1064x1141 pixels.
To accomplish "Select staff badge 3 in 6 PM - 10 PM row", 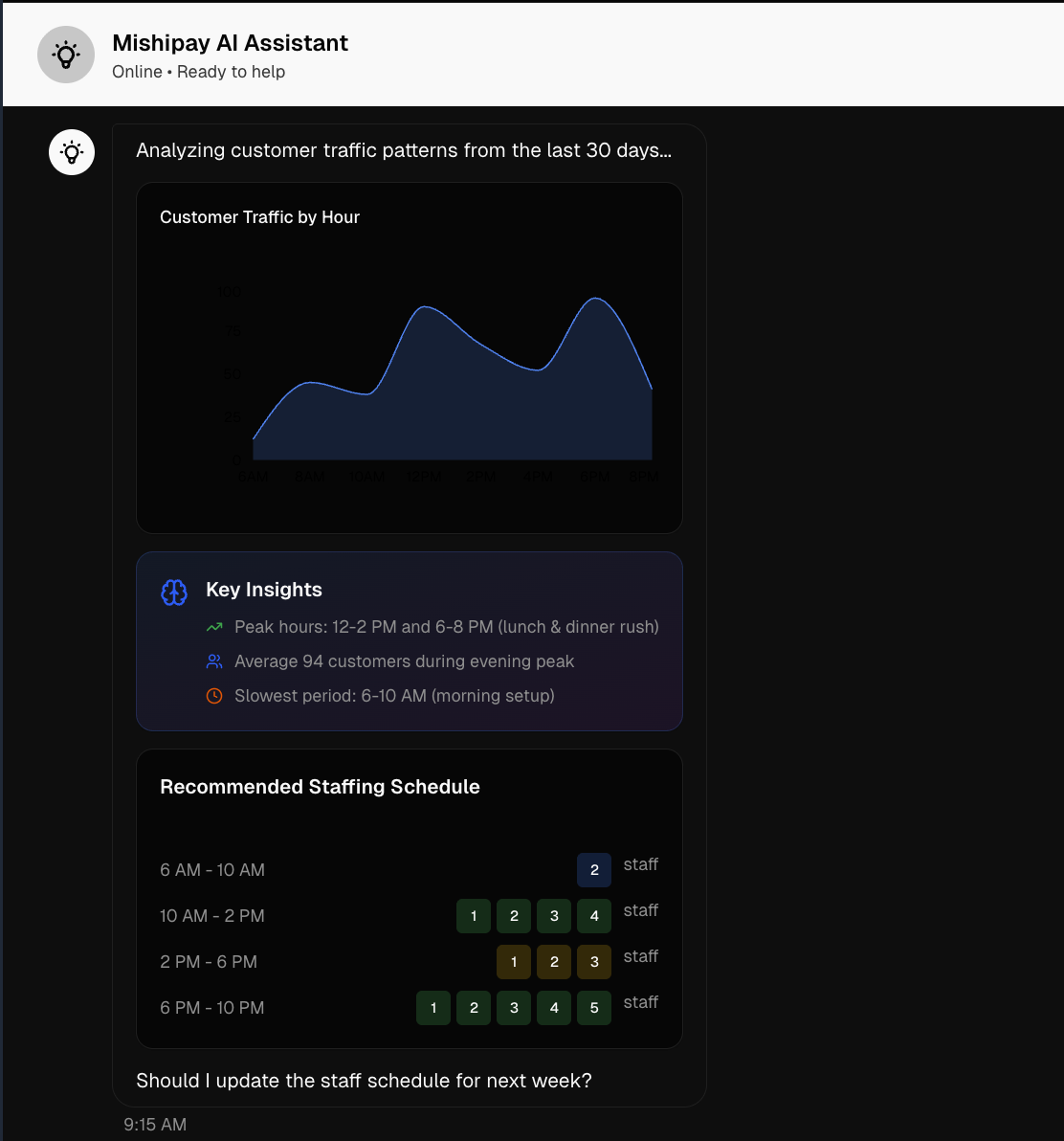I will [x=514, y=1008].
